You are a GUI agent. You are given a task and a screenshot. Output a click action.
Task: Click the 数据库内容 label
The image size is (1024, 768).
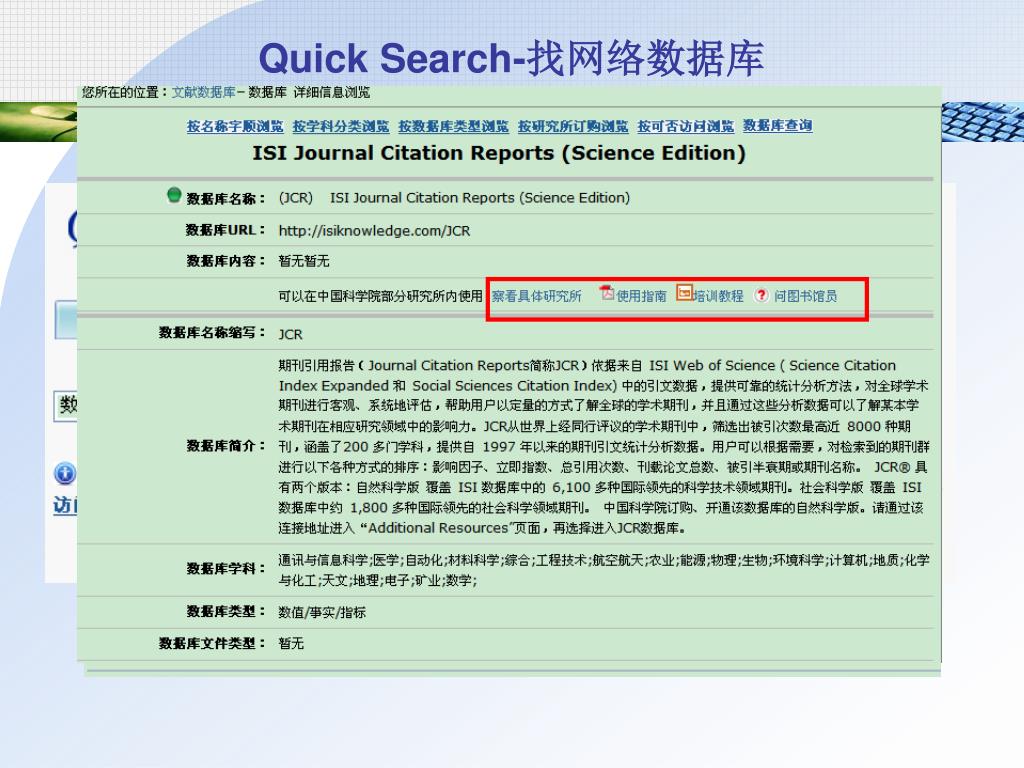click(226, 261)
